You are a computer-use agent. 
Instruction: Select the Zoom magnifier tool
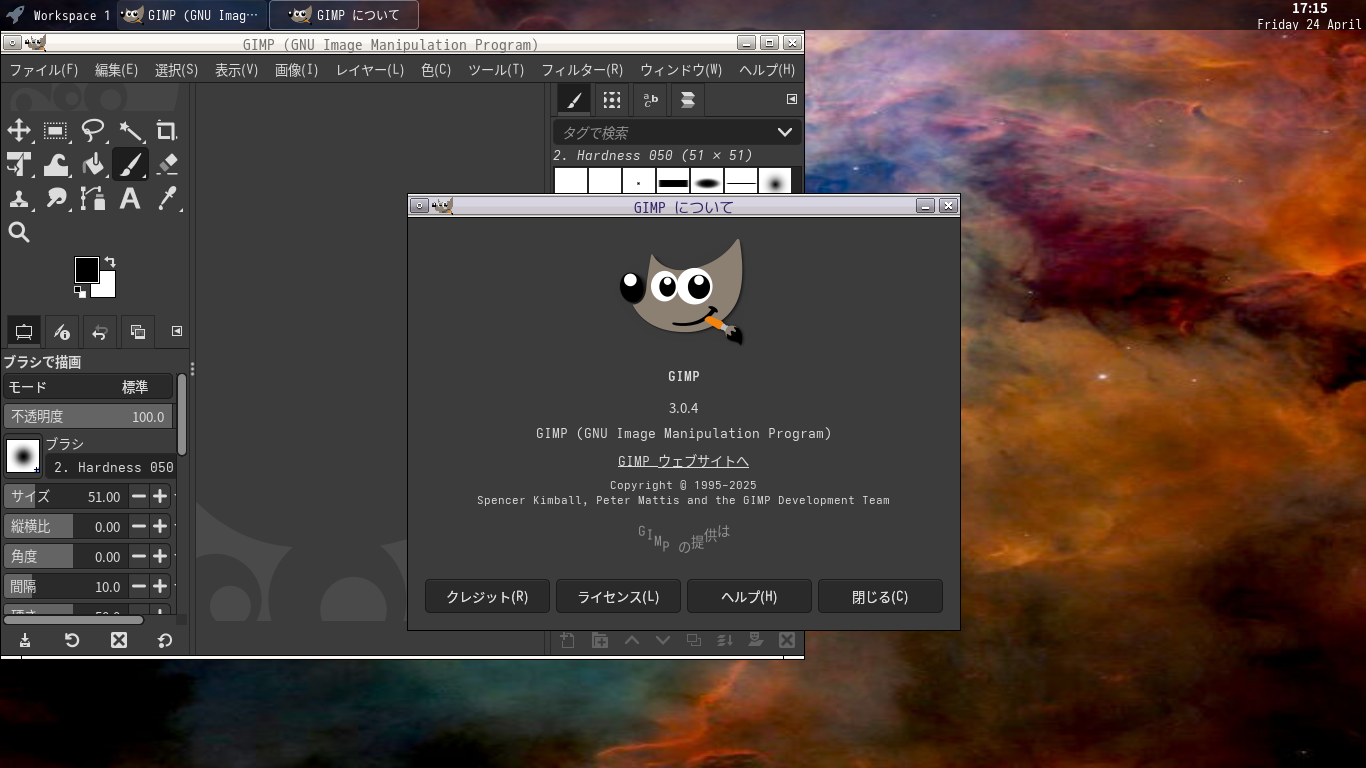[19, 232]
